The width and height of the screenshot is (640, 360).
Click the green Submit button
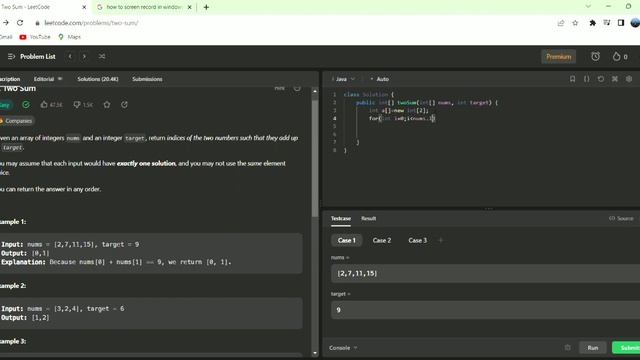click(x=627, y=348)
